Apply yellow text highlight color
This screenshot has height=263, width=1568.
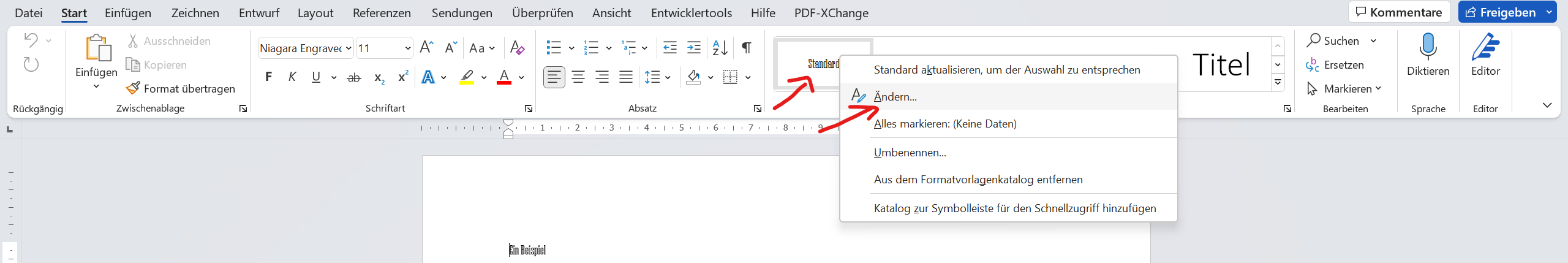click(467, 77)
